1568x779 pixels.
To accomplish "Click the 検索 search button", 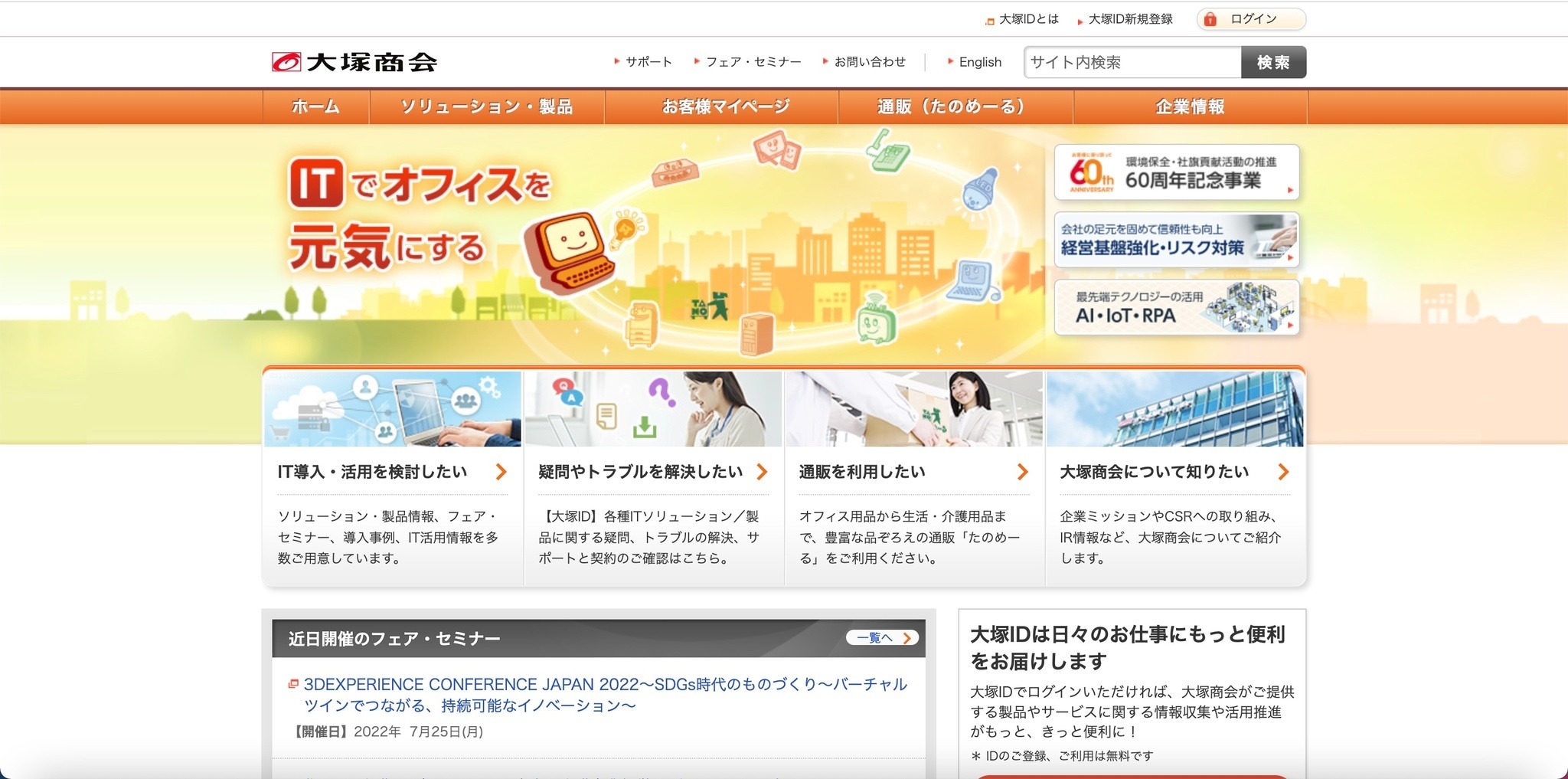I will (1273, 62).
